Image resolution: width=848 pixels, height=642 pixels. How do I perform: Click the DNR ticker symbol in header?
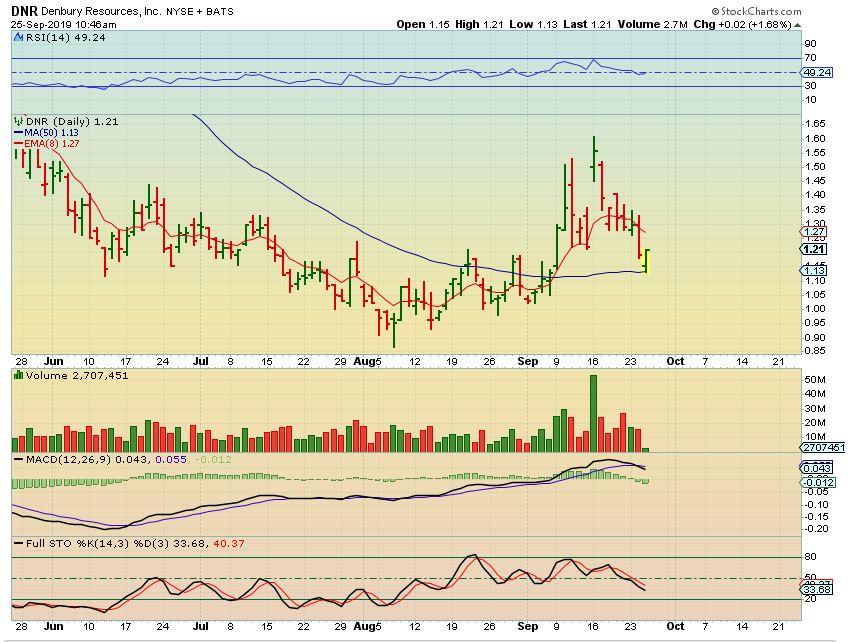pos(24,11)
